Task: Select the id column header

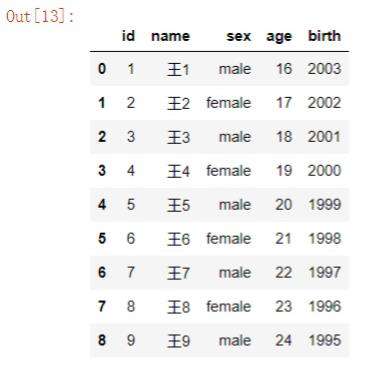Action: click(x=128, y=36)
